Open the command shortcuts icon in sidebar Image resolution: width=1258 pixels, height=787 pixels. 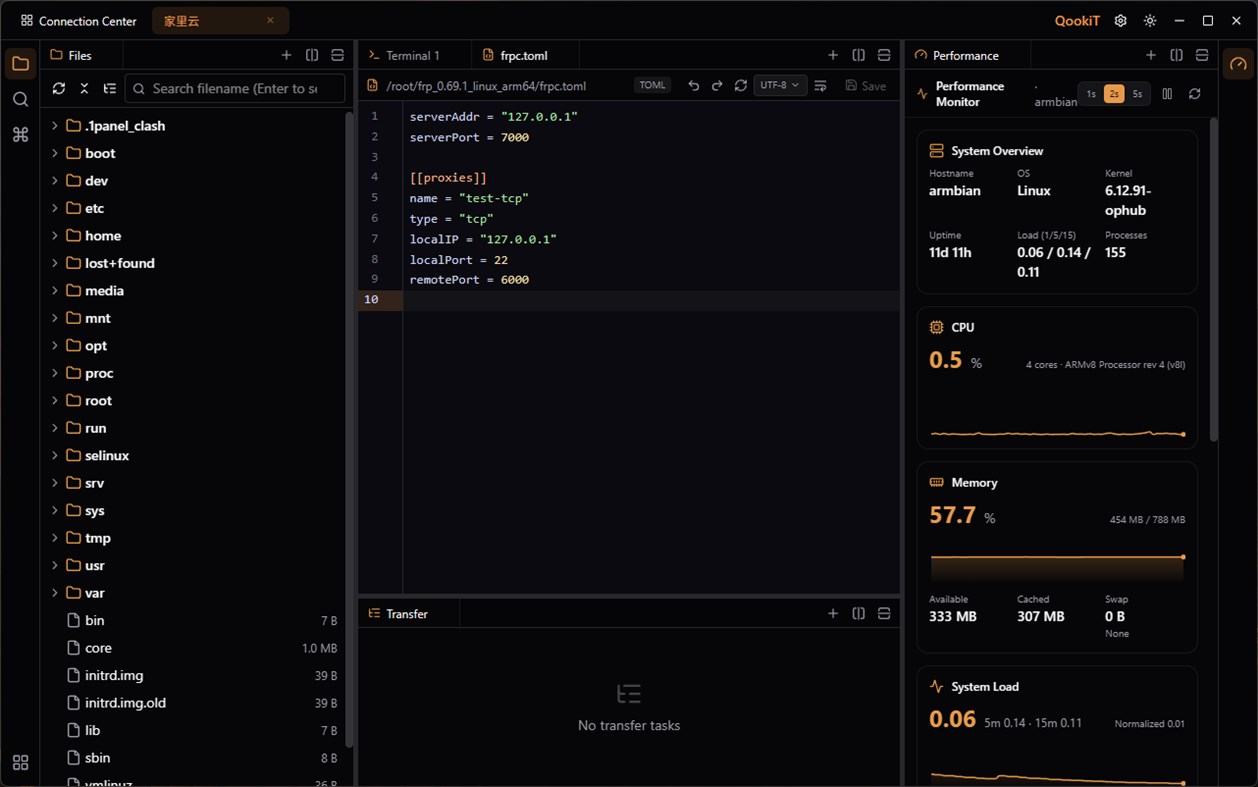point(20,134)
